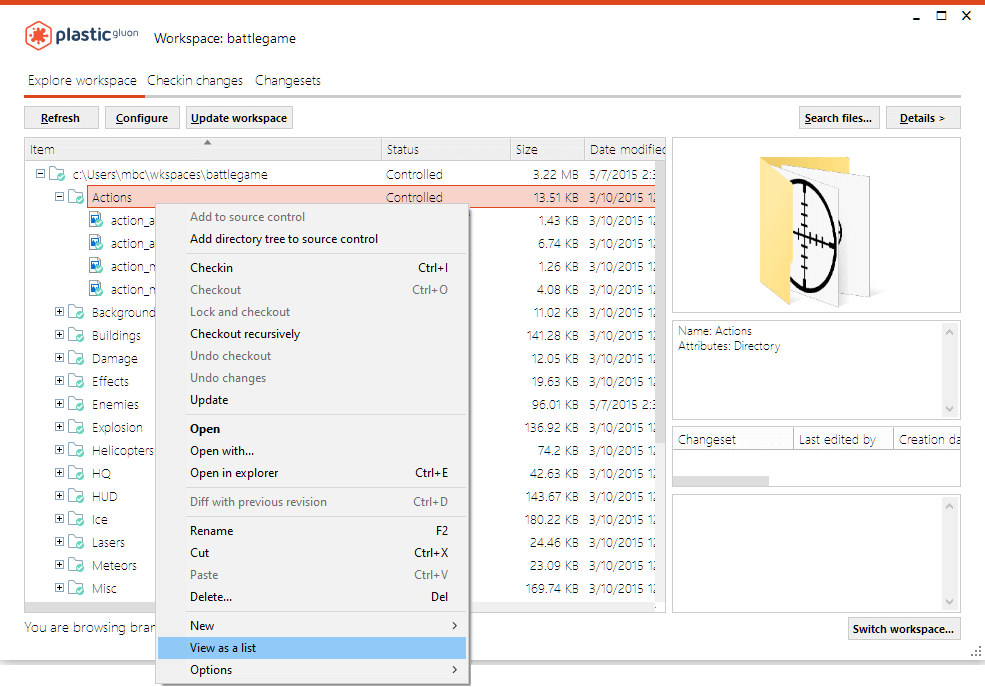Click the Lasers folder icon
The image size is (985, 687).
76,542
